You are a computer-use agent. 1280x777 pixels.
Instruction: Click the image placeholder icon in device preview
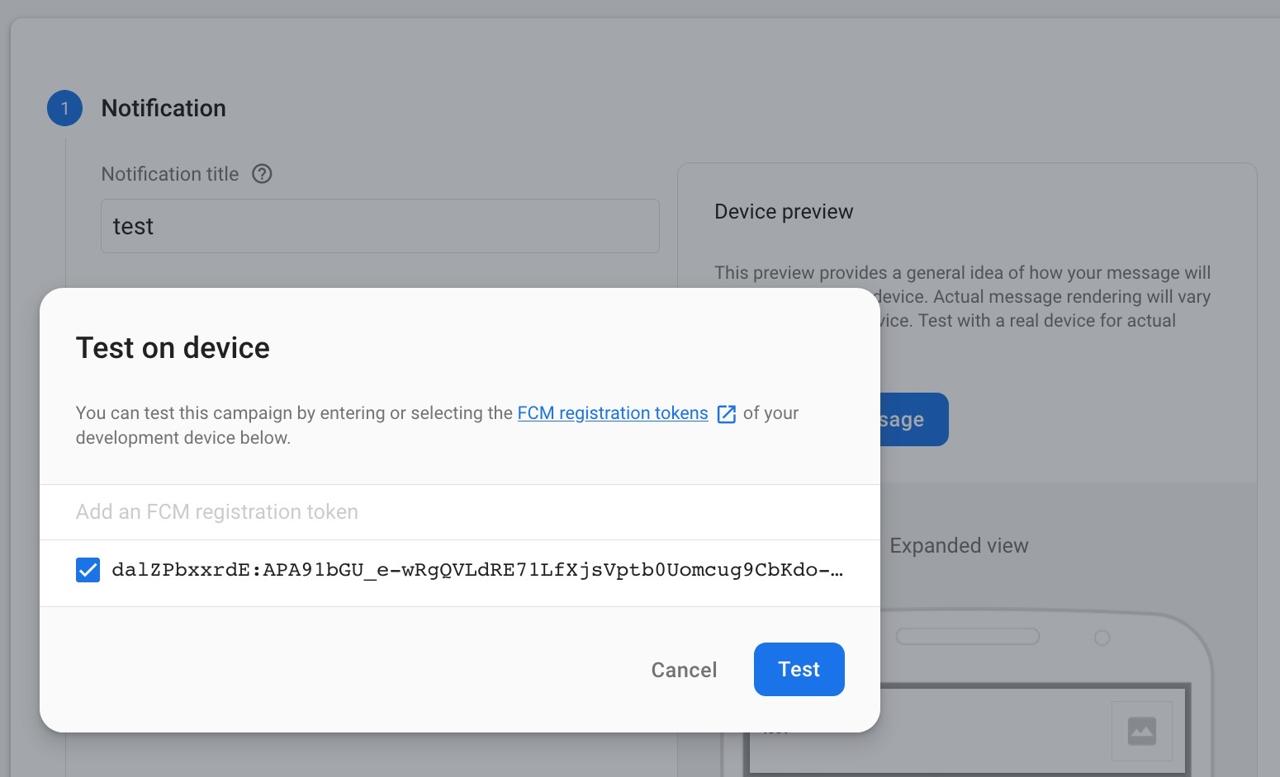pyautogui.click(x=1142, y=731)
